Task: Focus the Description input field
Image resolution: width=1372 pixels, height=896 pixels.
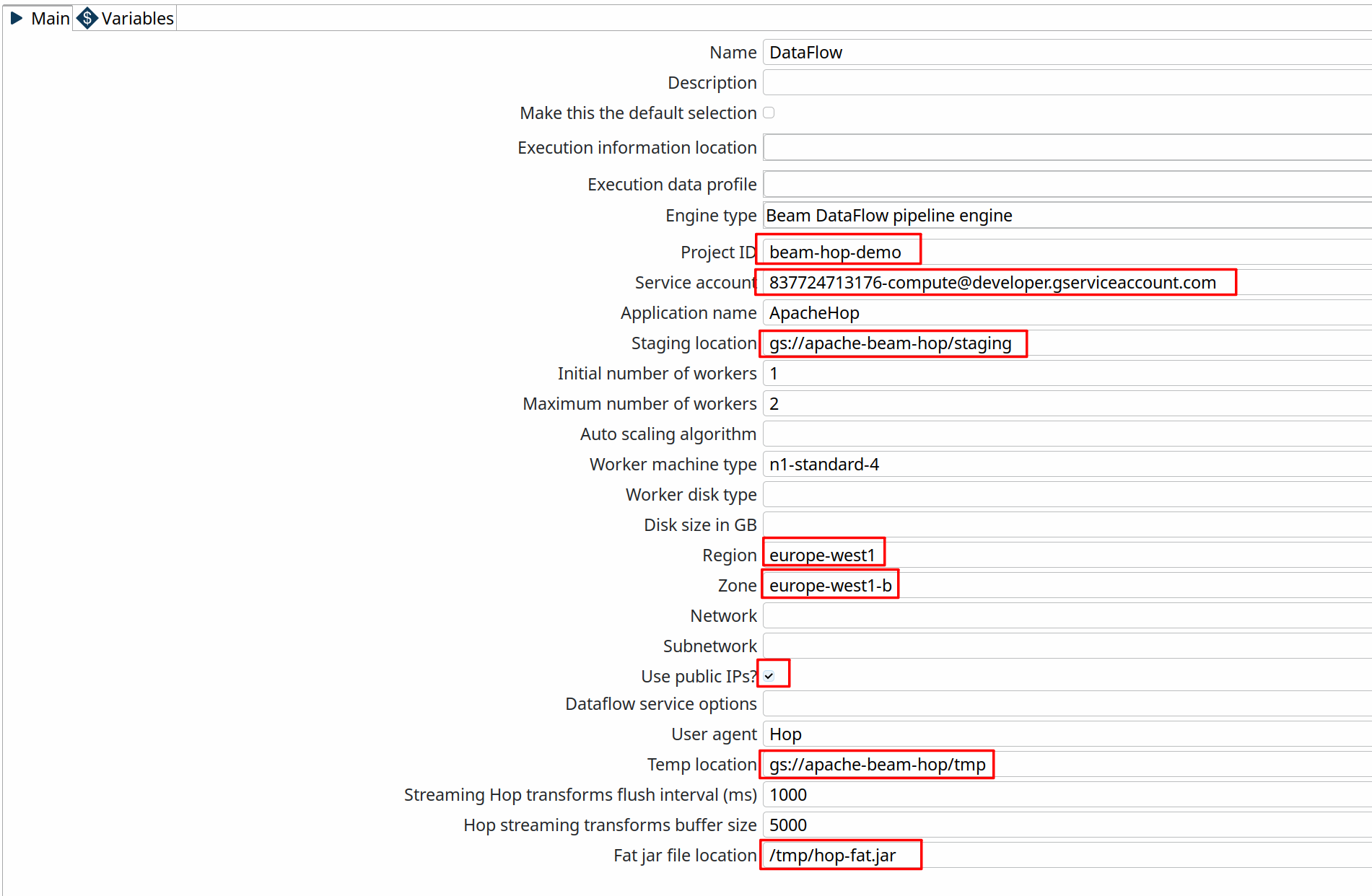Action: click(1067, 83)
